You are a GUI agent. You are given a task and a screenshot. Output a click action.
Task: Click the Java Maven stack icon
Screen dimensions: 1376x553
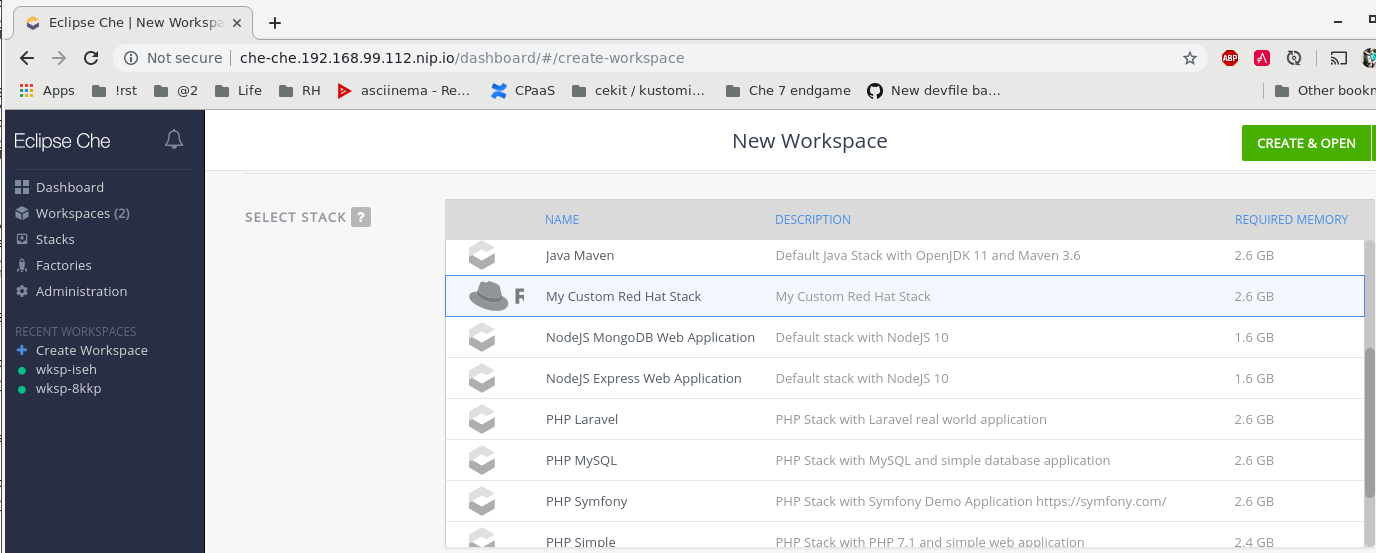tap(482, 256)
